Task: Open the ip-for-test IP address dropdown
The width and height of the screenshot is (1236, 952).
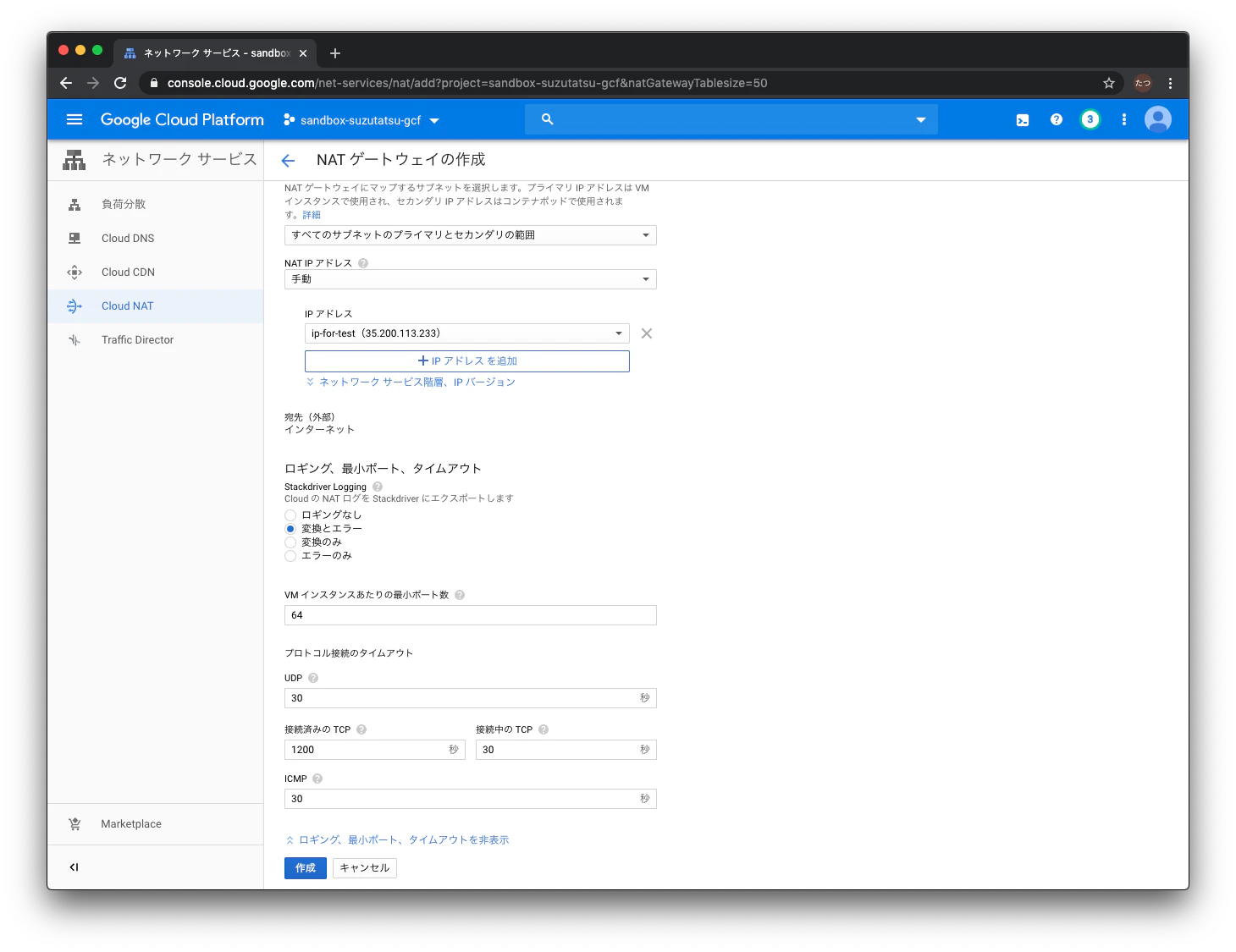Action: pos(467,333)
